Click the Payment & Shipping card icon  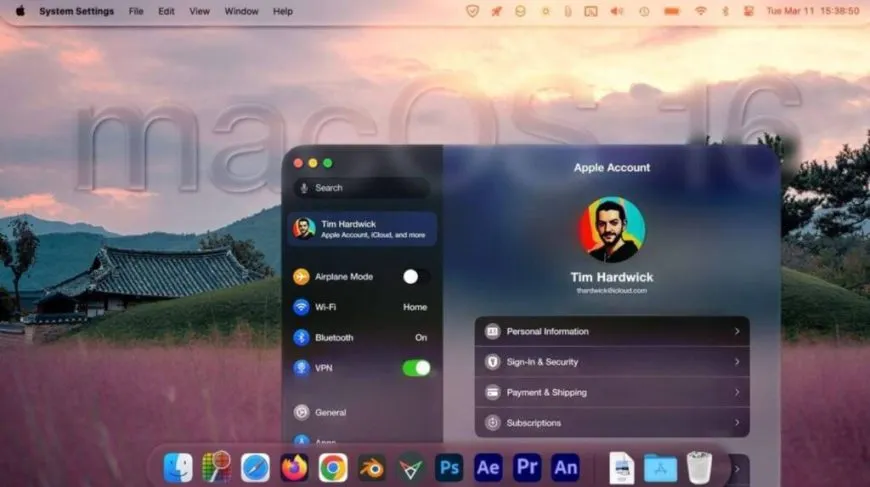(x=492, y=392)
